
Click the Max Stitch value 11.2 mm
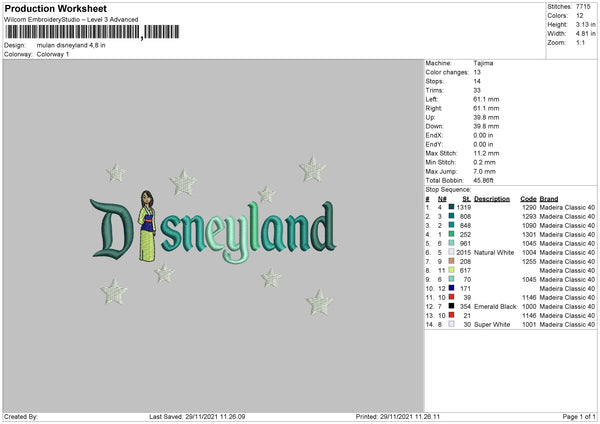point(486,153)
